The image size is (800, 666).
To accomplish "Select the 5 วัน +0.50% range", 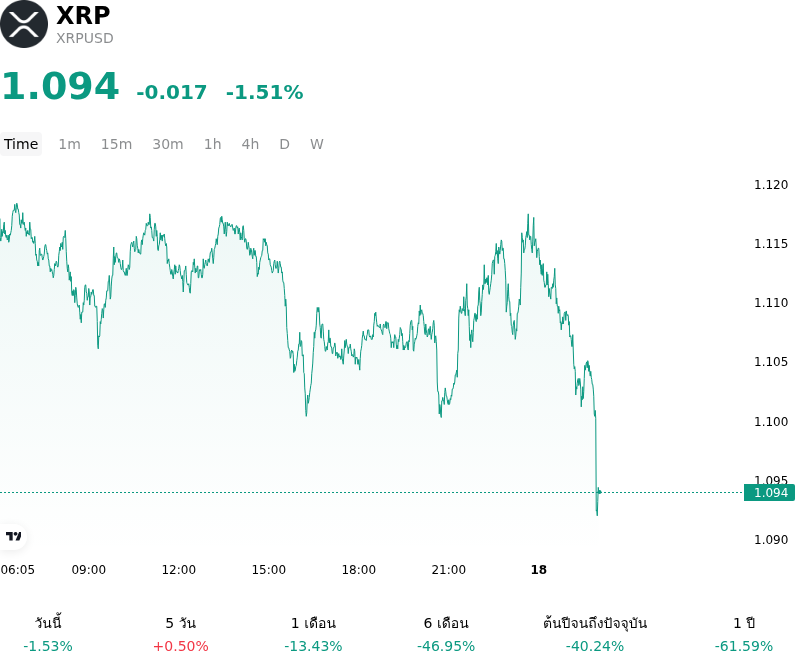I will pyautogui.click(x=181, y=634).
